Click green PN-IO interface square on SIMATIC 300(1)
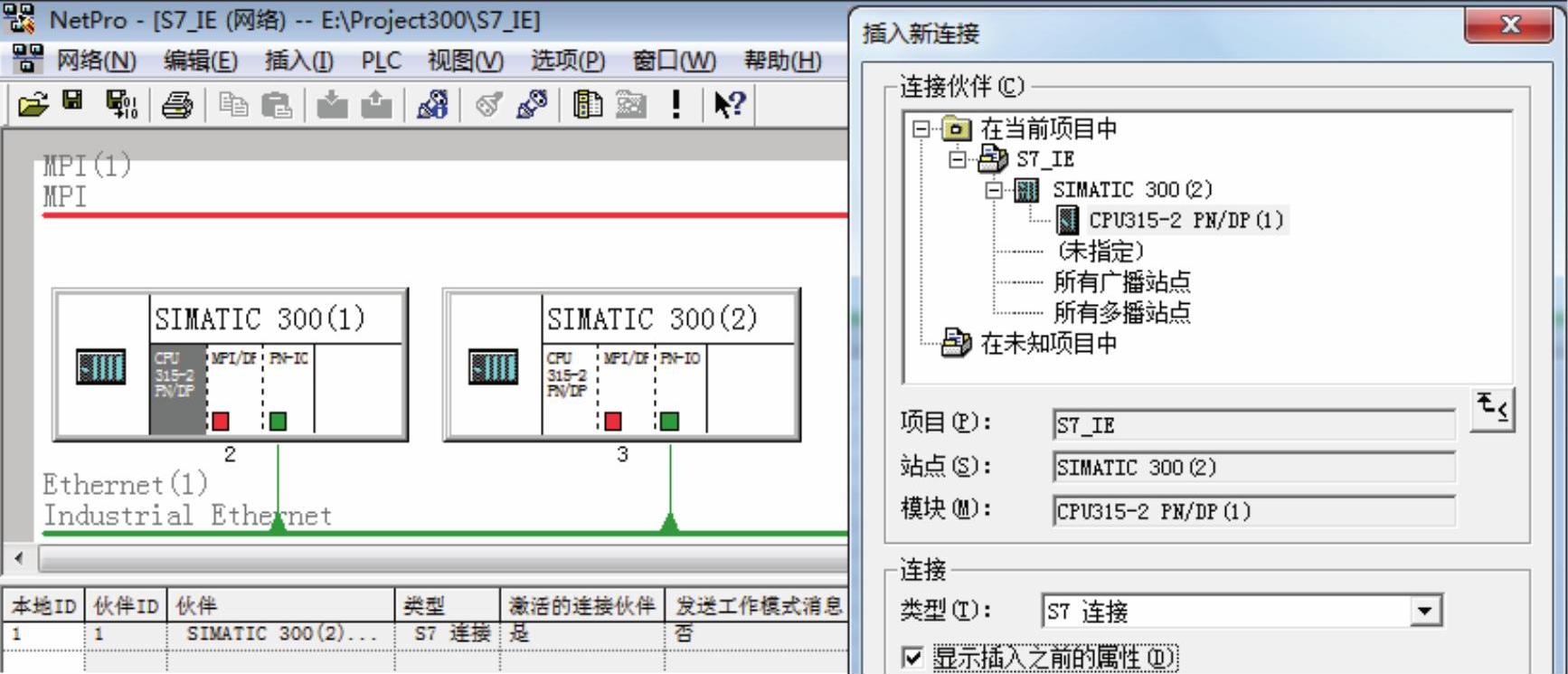 pos(278,421)
